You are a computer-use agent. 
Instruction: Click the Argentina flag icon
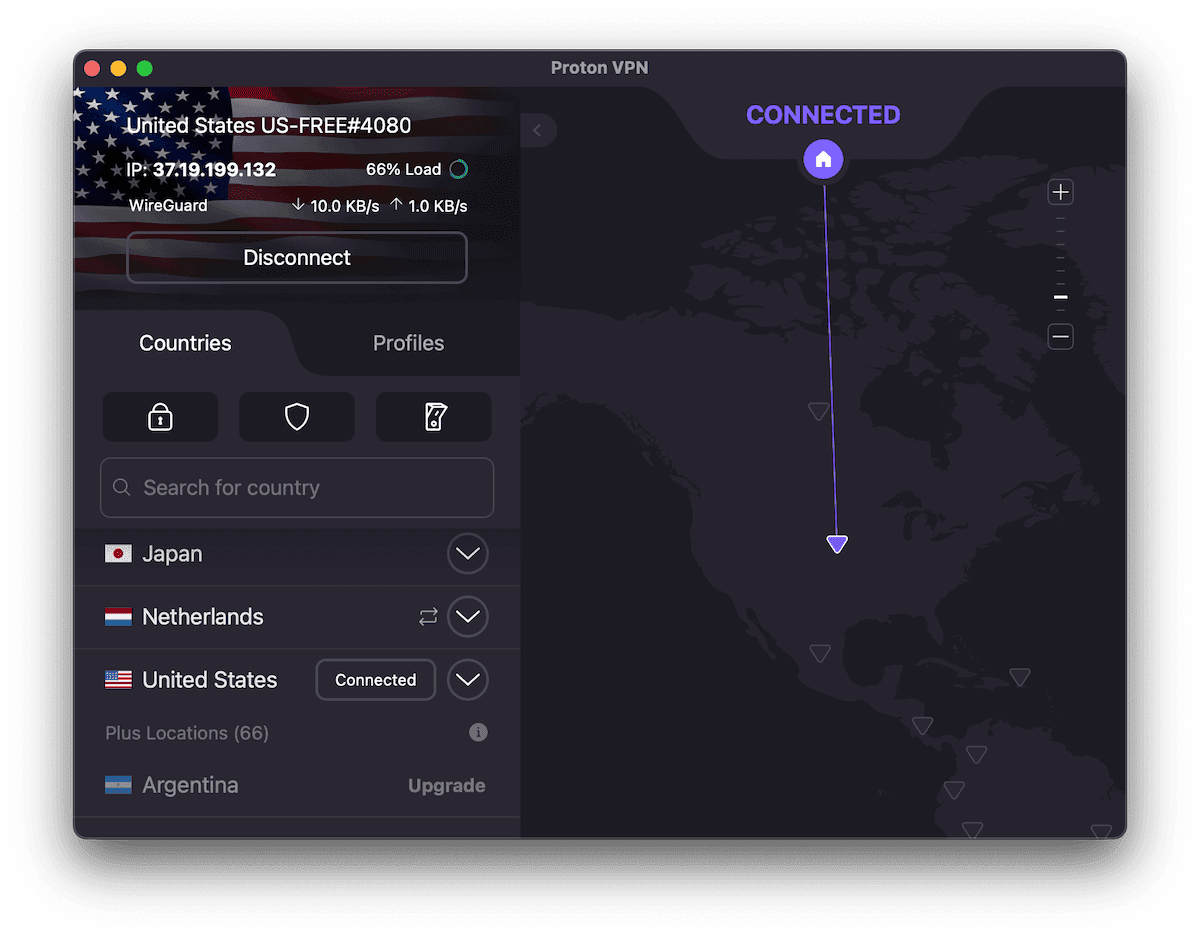coord(118,785)
